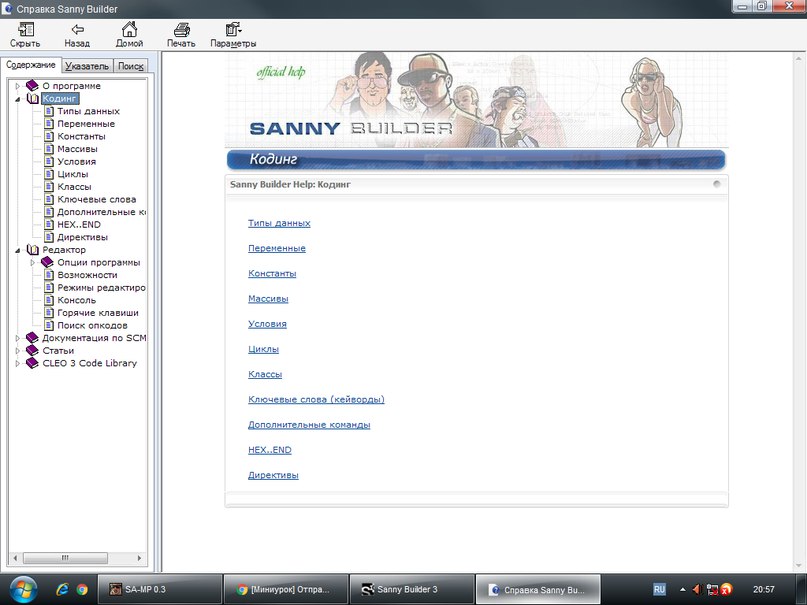Select Возможности in the contents tree
The image size is (807, 605).
[87, 275]
